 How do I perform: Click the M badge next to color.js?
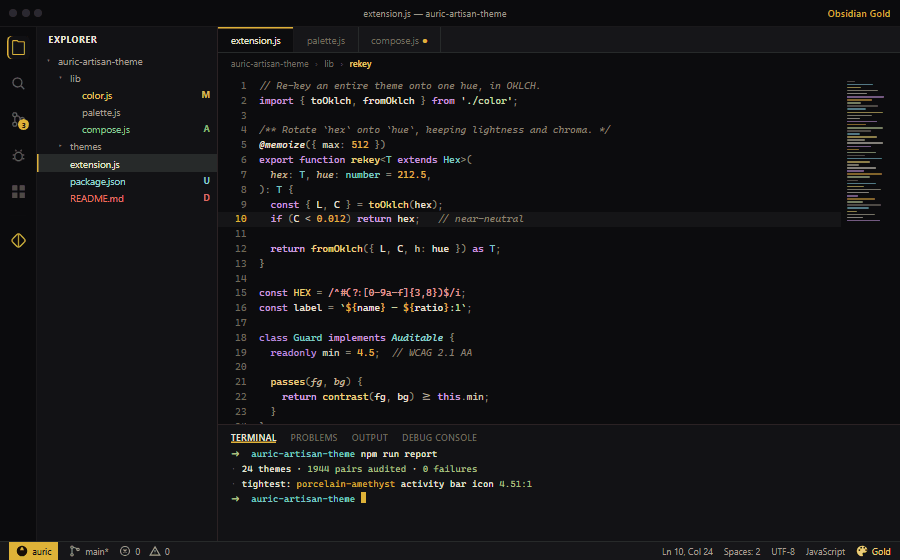205,95
